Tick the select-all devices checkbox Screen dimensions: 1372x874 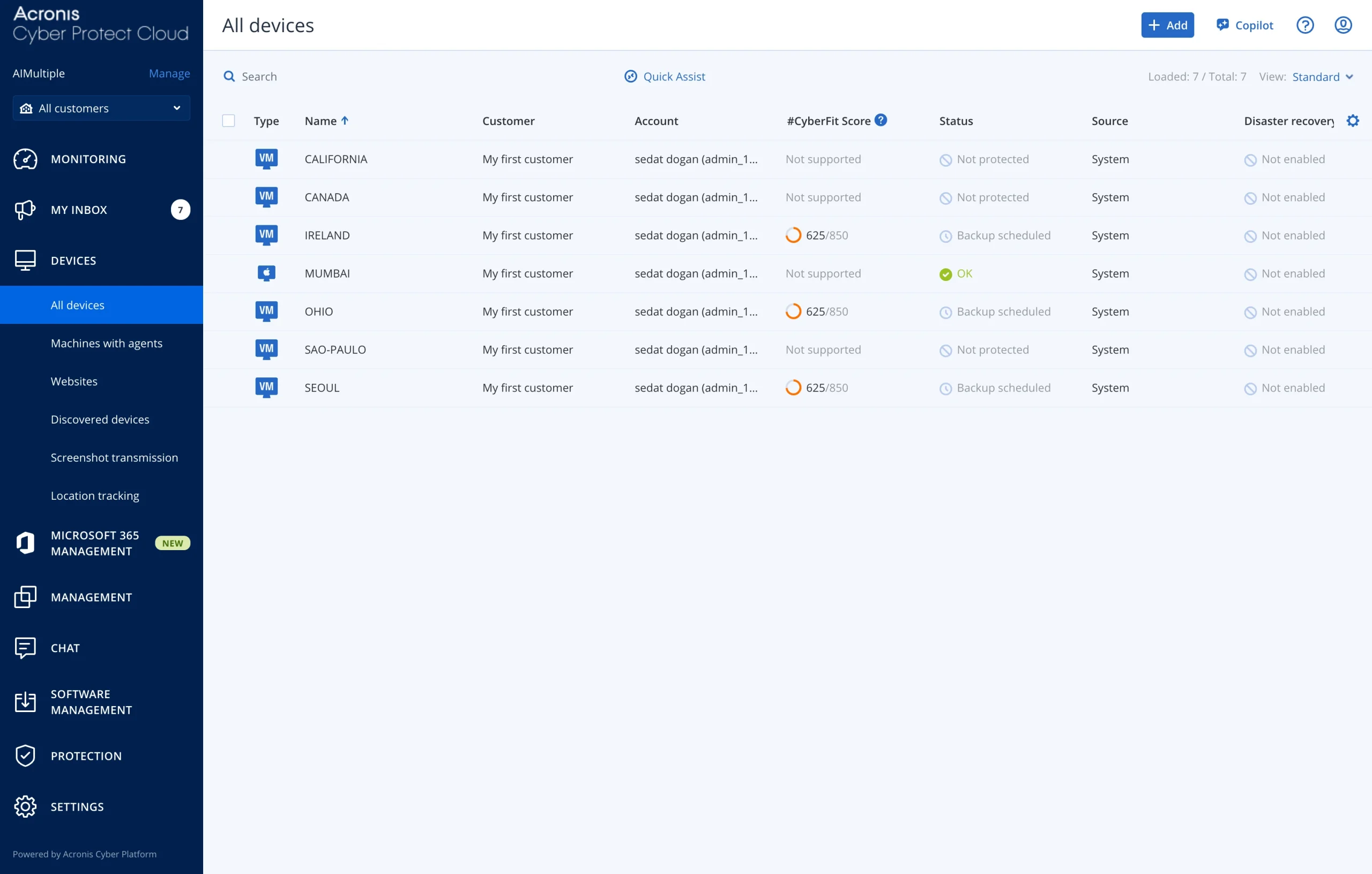(x=228, y=121)
